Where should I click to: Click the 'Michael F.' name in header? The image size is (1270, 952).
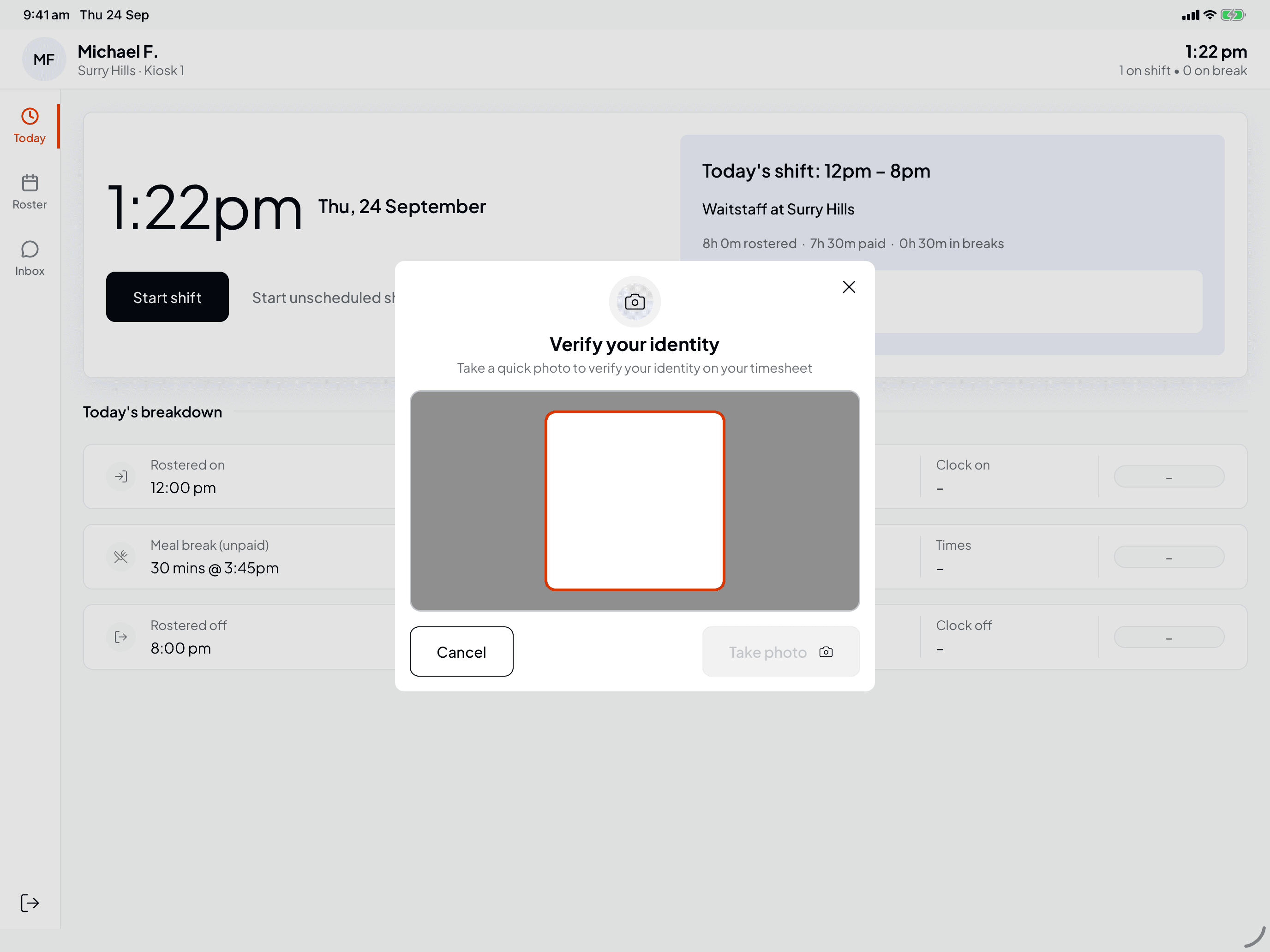pos(118,52)
